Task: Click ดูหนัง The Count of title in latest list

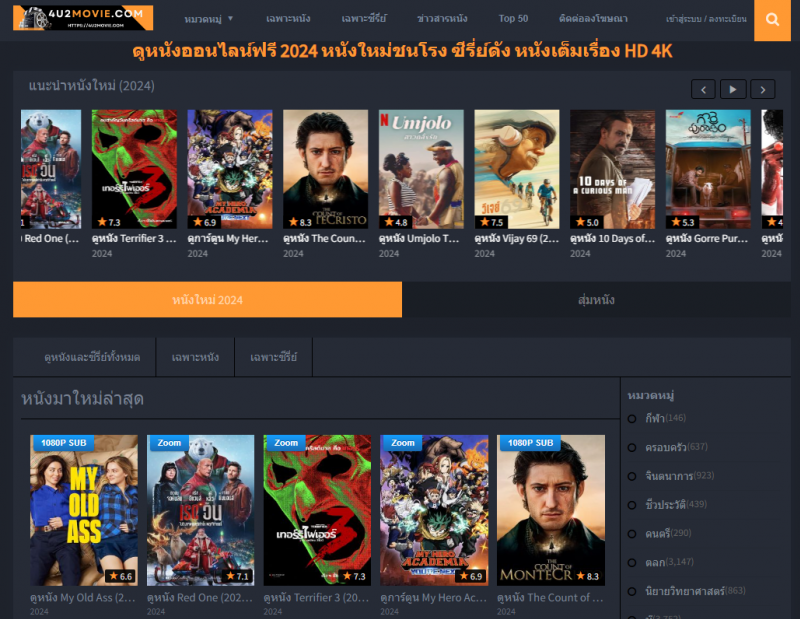Action: point(550,598)
